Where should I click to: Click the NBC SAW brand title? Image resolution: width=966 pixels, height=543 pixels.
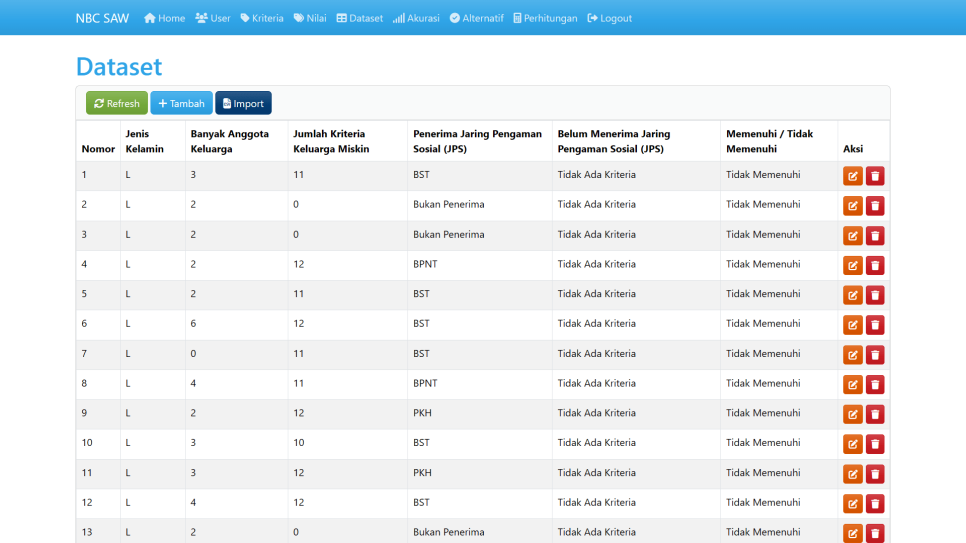coord(102,18)
